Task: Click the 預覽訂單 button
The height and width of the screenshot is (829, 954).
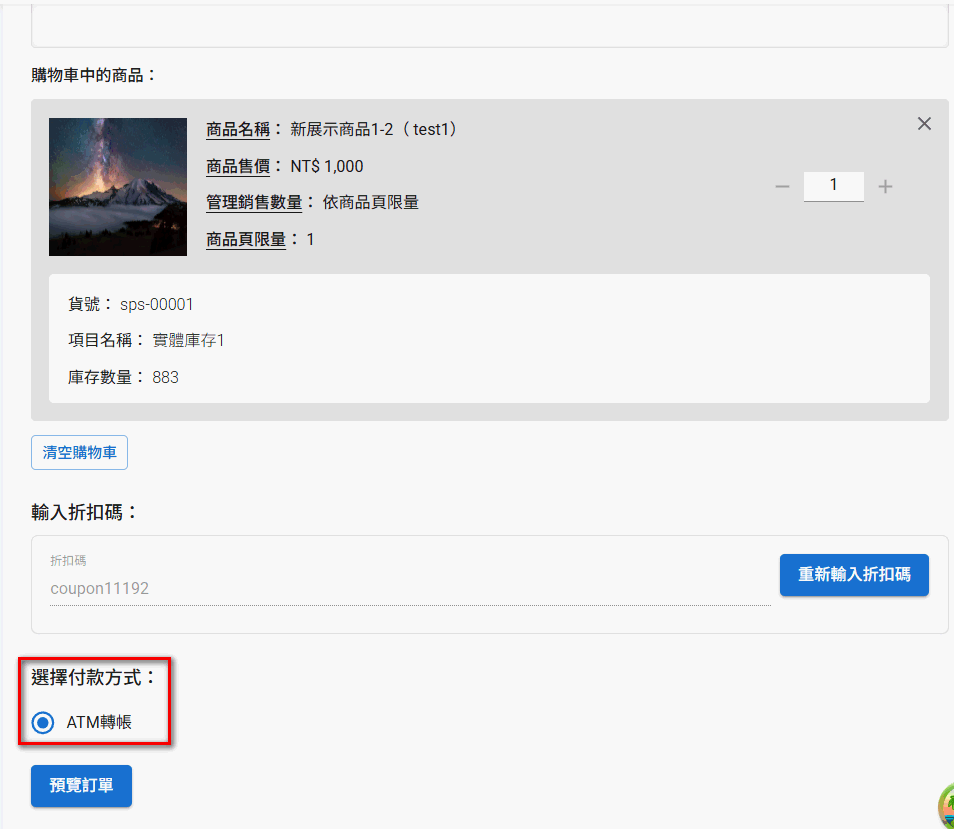Action: coord(82,786)
